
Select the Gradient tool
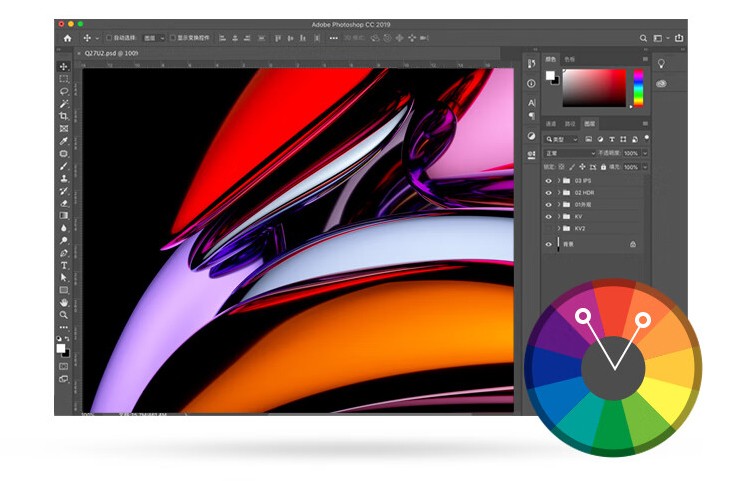pyautogui.click(x=64, y=216)
